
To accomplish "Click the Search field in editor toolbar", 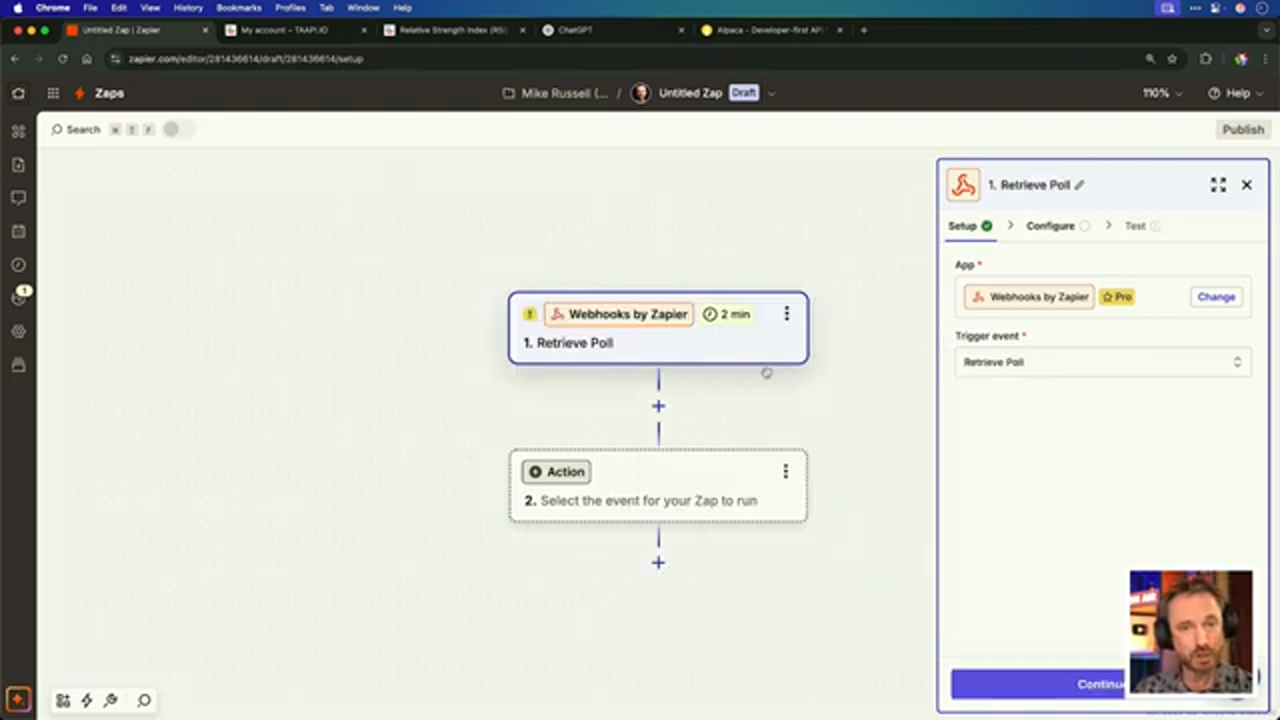I will 83,129.
